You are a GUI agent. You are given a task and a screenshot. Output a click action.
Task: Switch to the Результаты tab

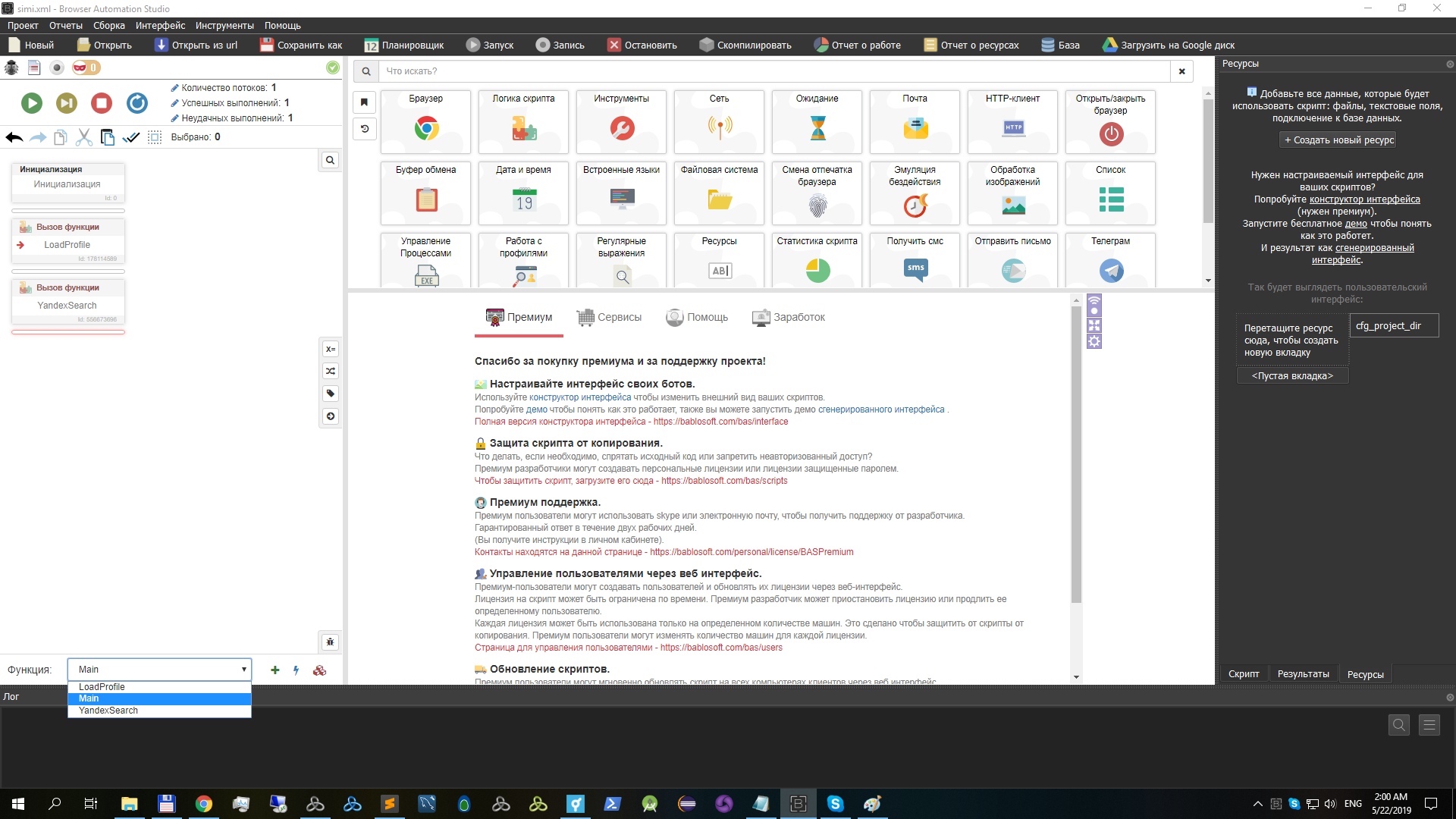(1303, 674)
